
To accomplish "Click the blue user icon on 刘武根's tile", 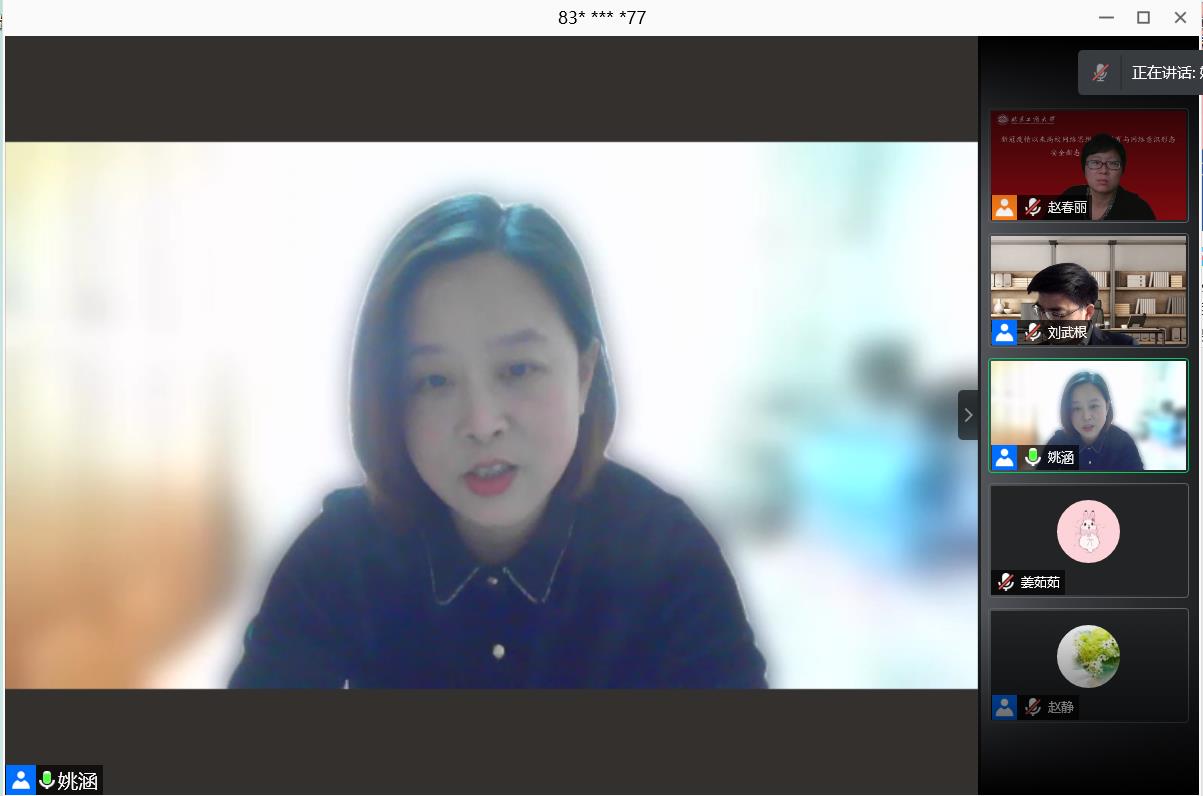I will pos(1004,332).
